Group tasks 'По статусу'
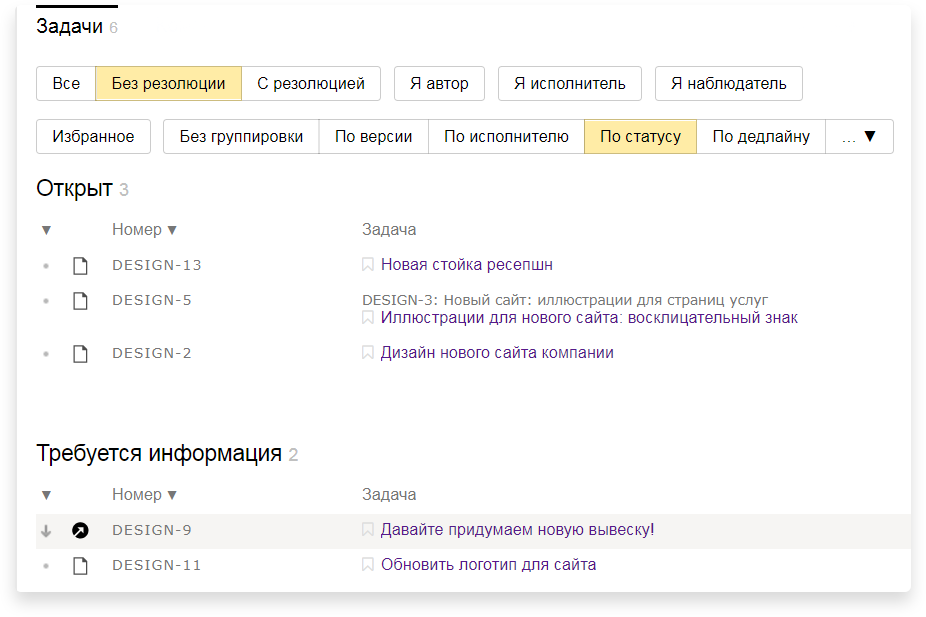 pos(640,136)
